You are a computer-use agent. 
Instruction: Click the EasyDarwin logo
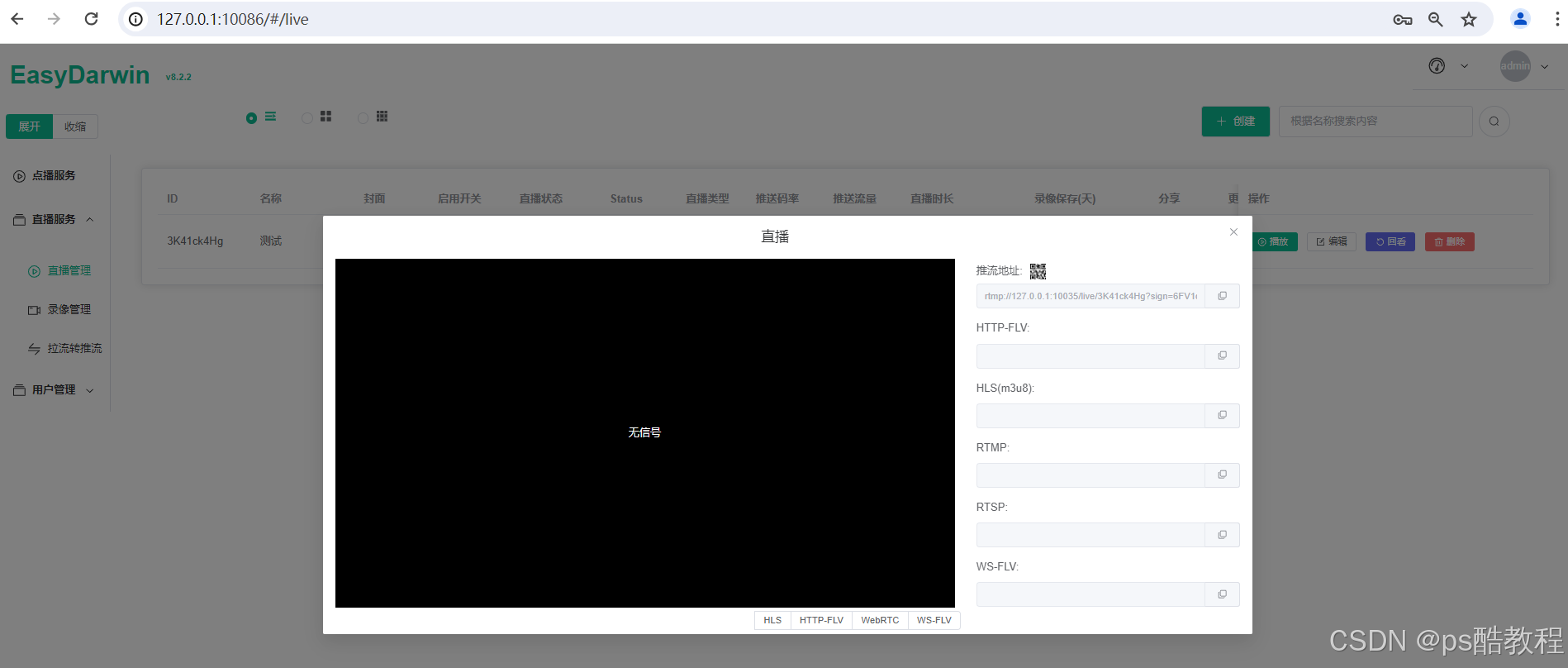[x=80, y=75]
